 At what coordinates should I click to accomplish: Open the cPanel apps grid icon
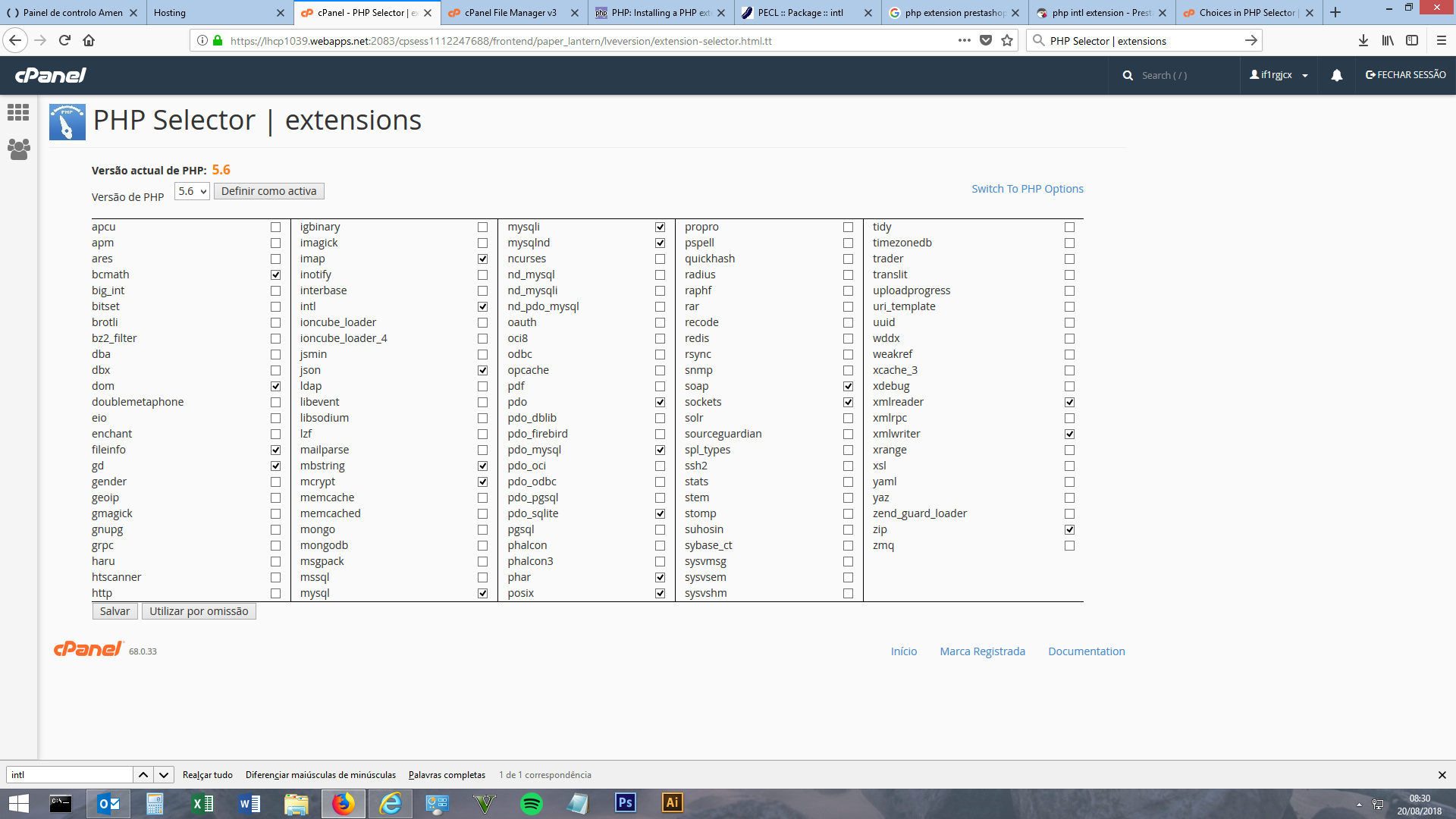coord(18,113)
